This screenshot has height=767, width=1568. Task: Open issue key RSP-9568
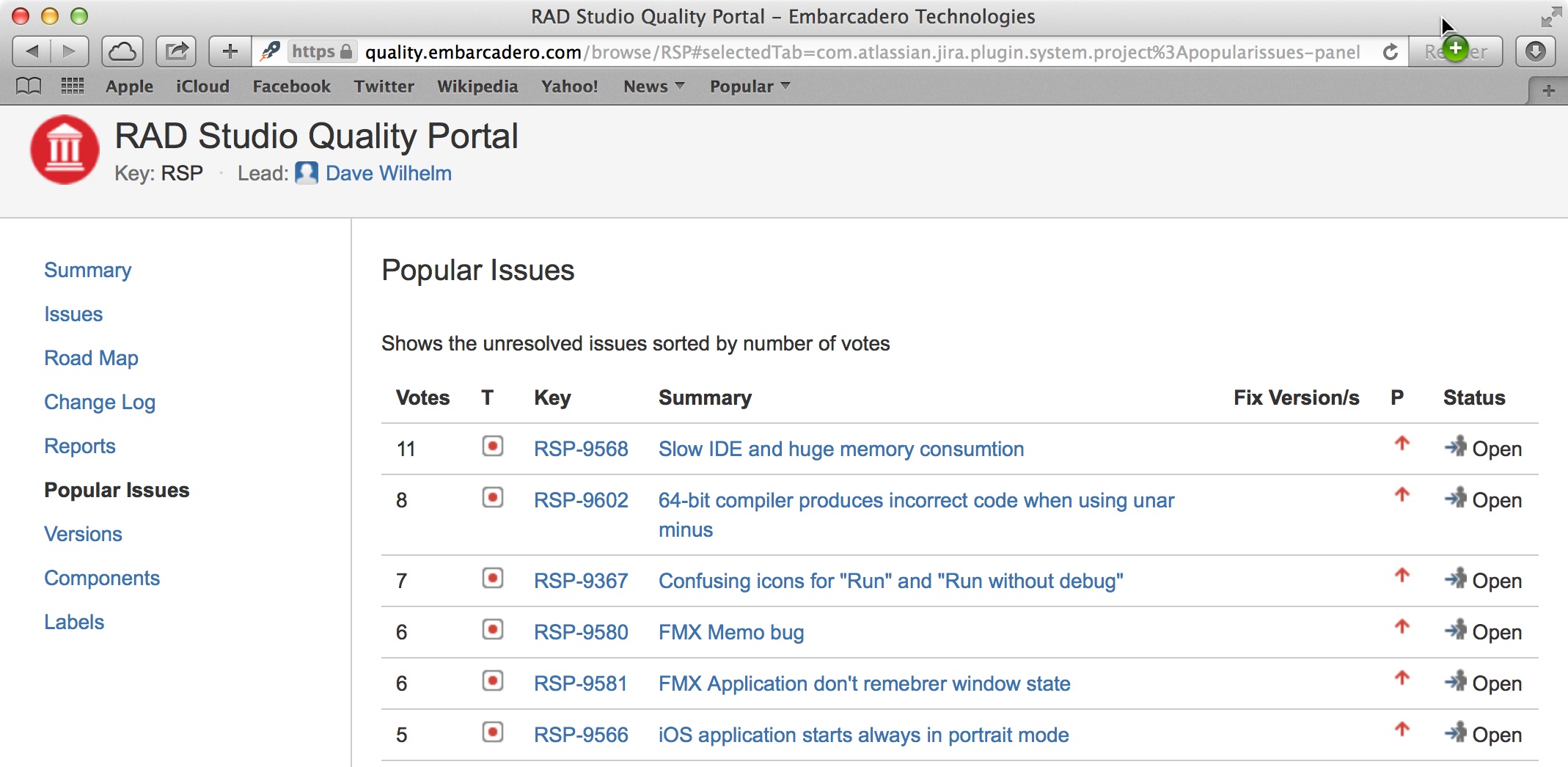click(581, 449)
